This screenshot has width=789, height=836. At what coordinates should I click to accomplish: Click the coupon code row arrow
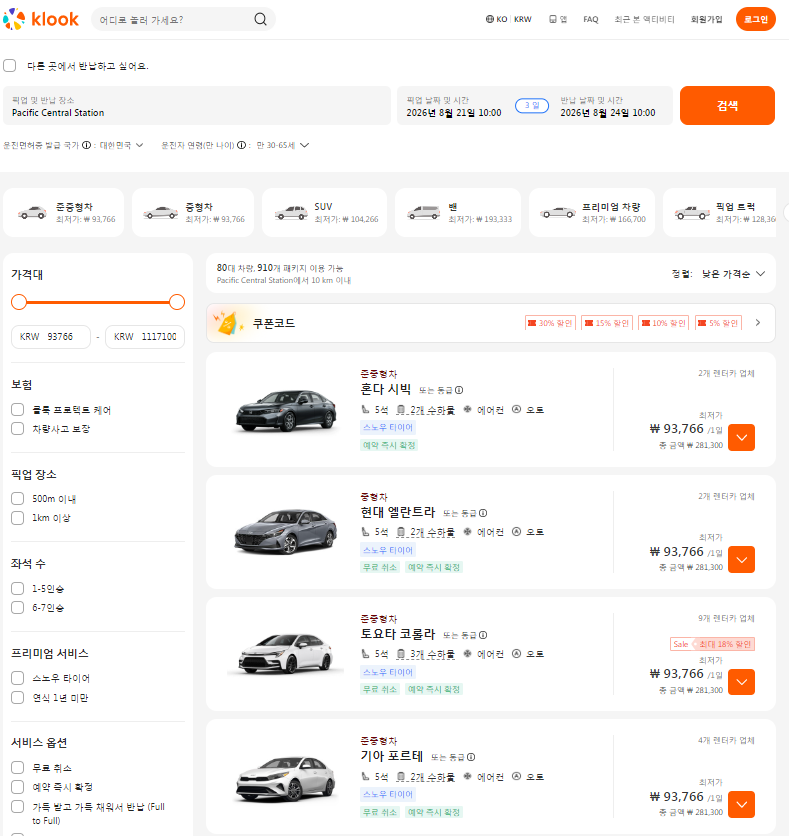point(758,323)
